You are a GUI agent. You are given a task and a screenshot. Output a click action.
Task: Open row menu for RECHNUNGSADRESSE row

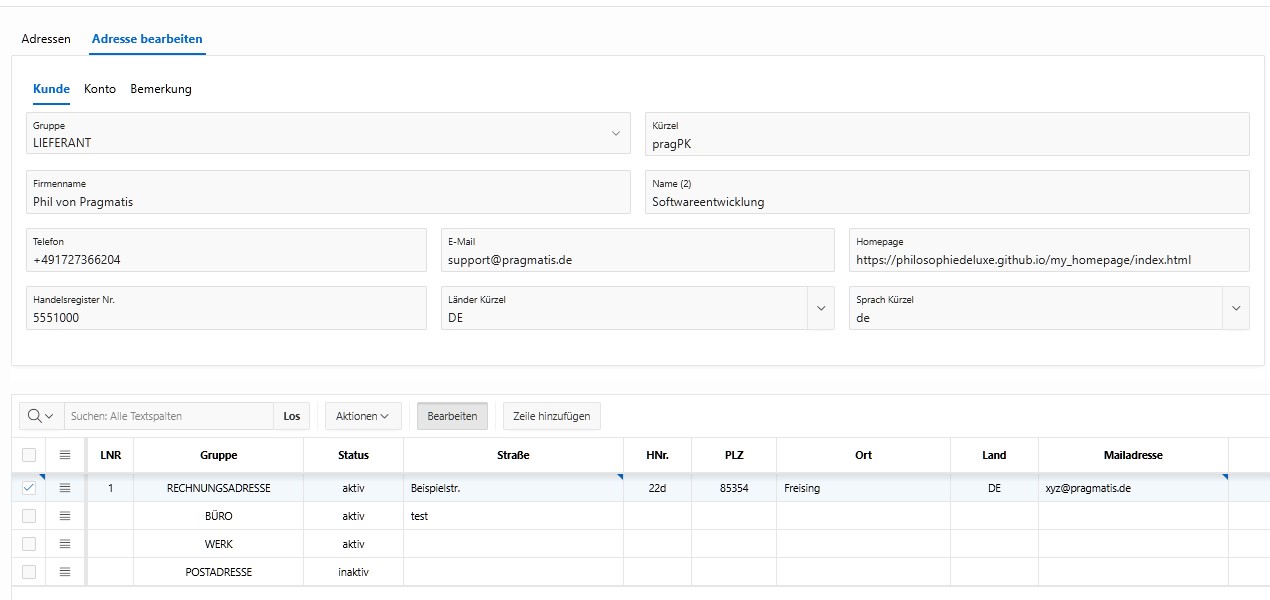65,488
